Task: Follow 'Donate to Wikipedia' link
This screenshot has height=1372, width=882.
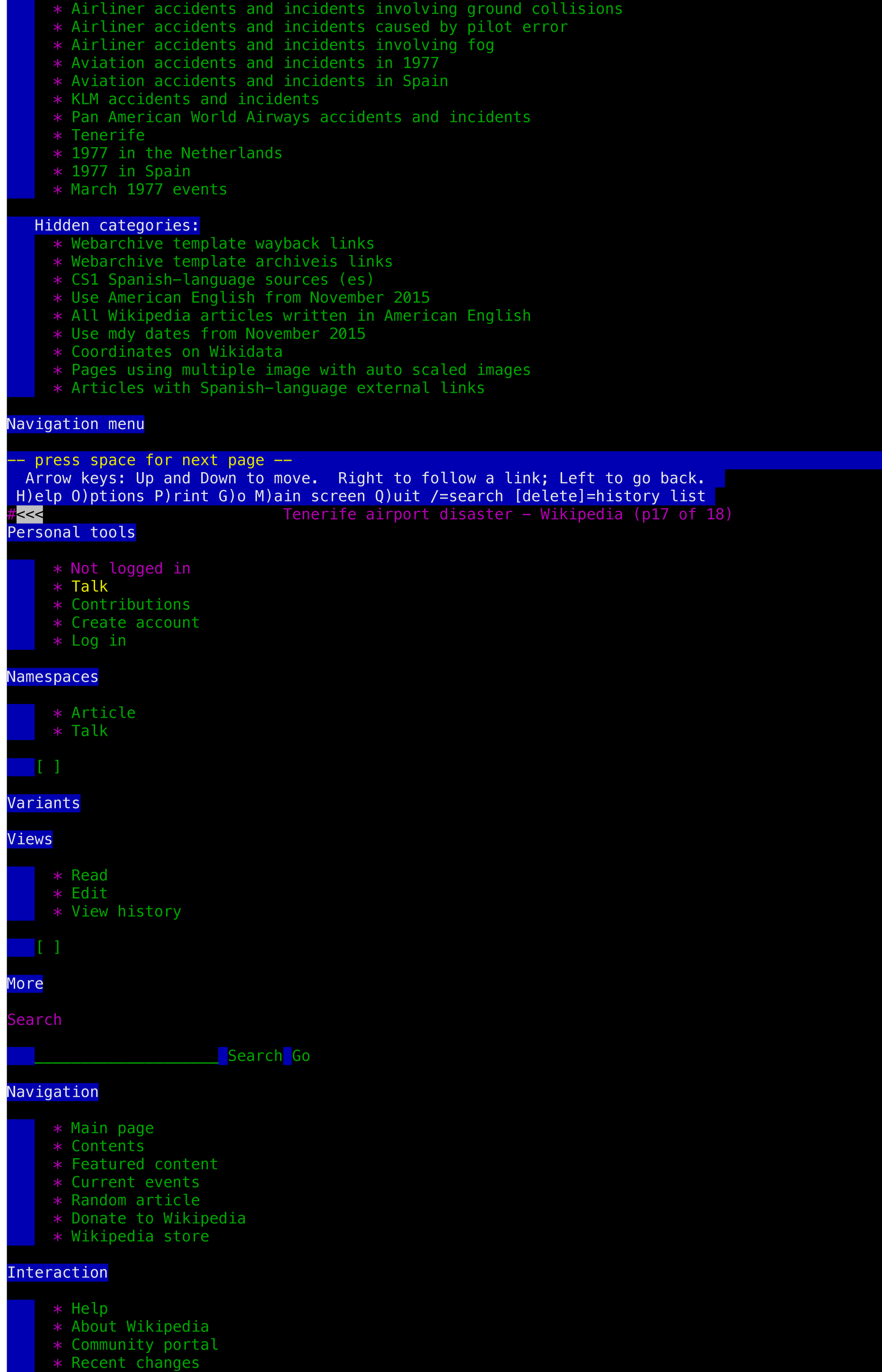Action: [x=158, y=1219]
